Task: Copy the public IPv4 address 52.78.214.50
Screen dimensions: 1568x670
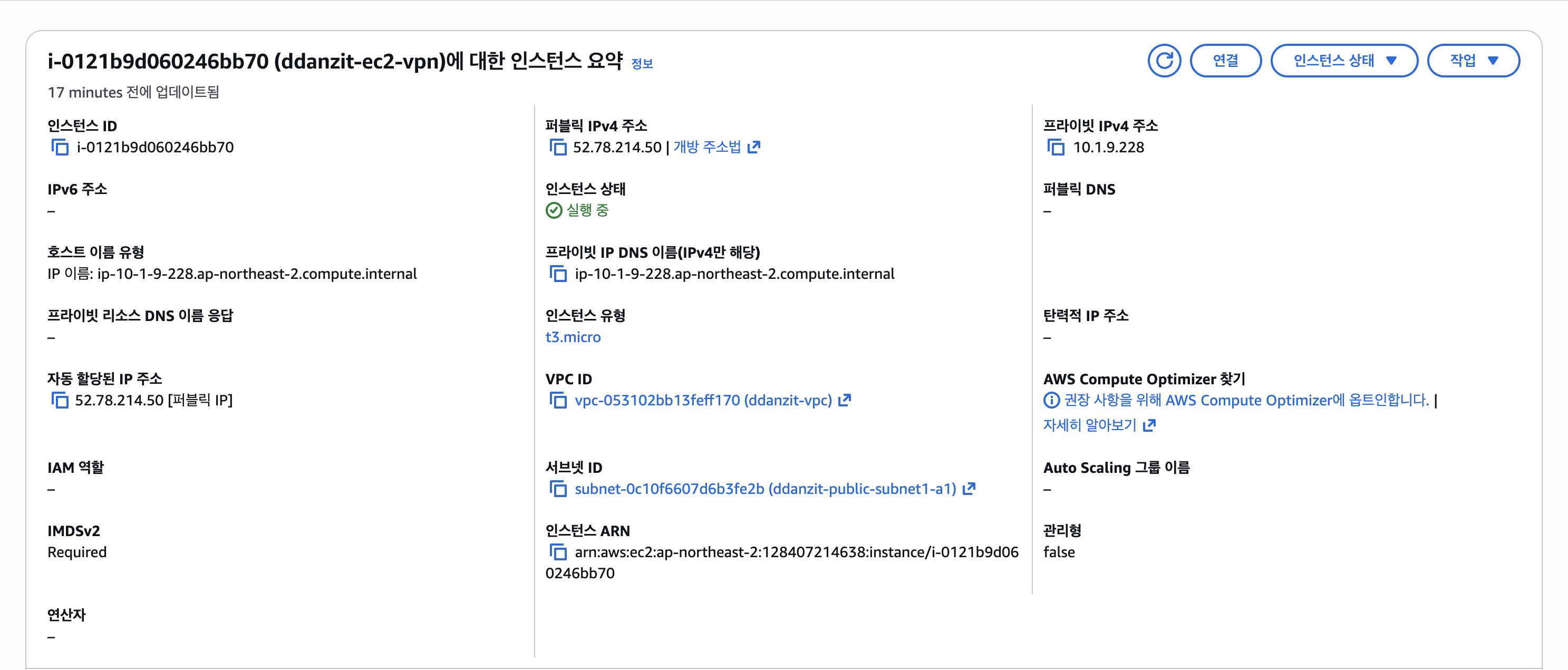Action: [x=558, y=147]
